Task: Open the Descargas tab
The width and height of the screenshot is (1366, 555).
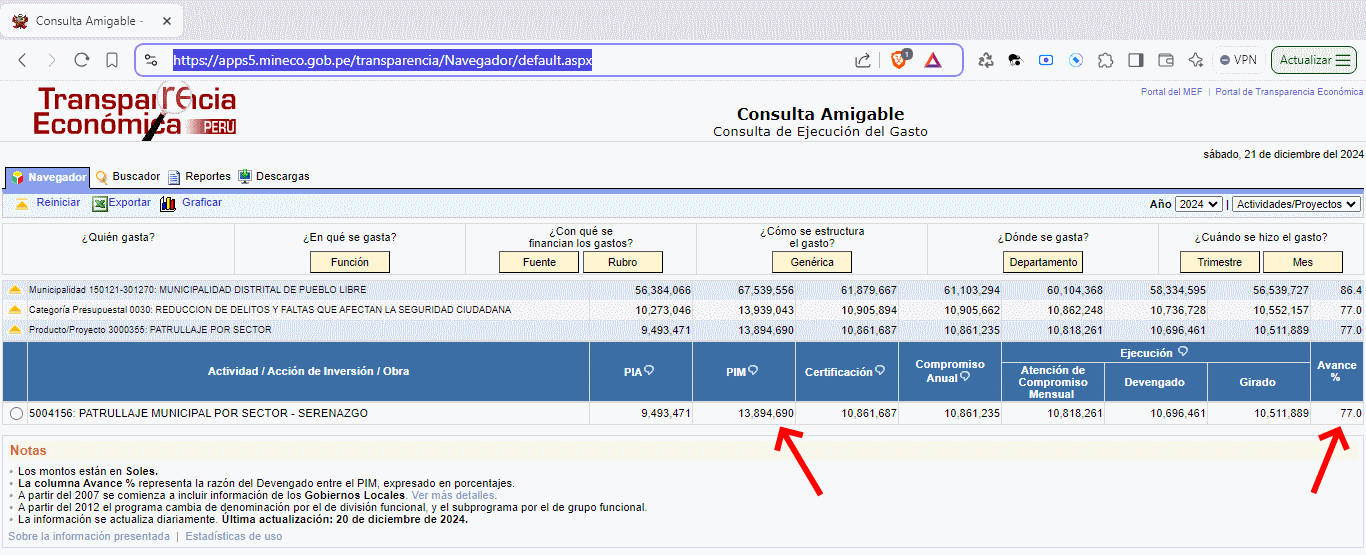Action: point(273,177)
